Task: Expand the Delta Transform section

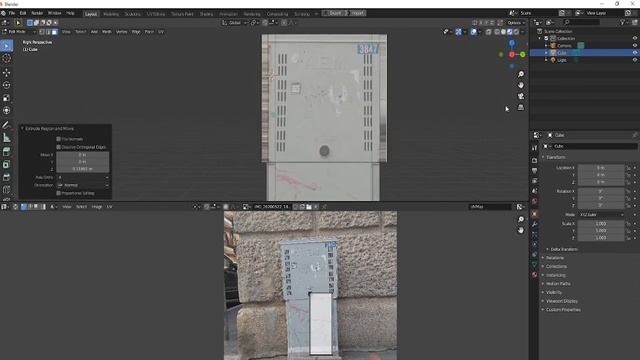Action: point(548,249)
